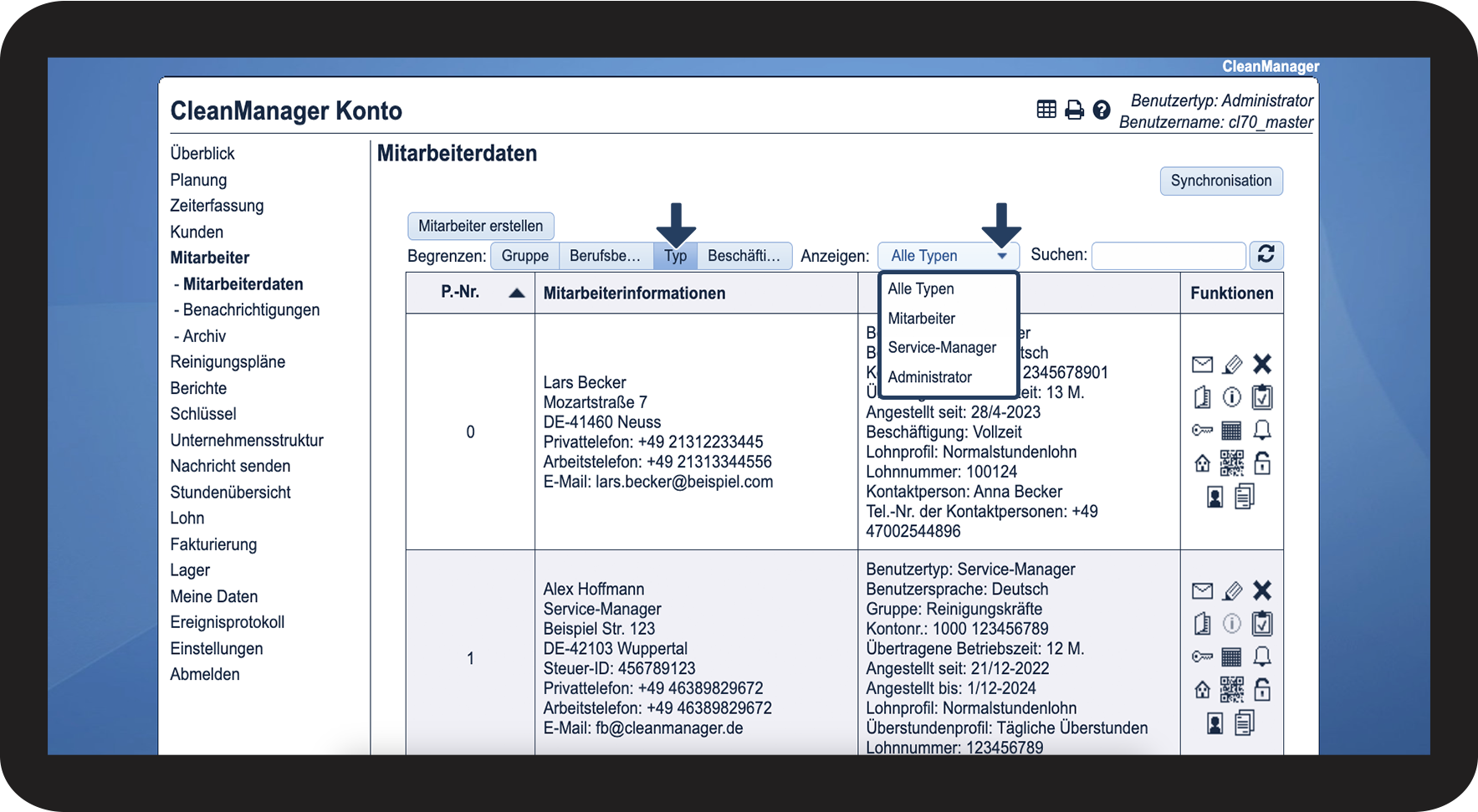Show the QR code for Alex Hoffmann
This screenshot has height=812, width=1478.
coord(1231,689)
